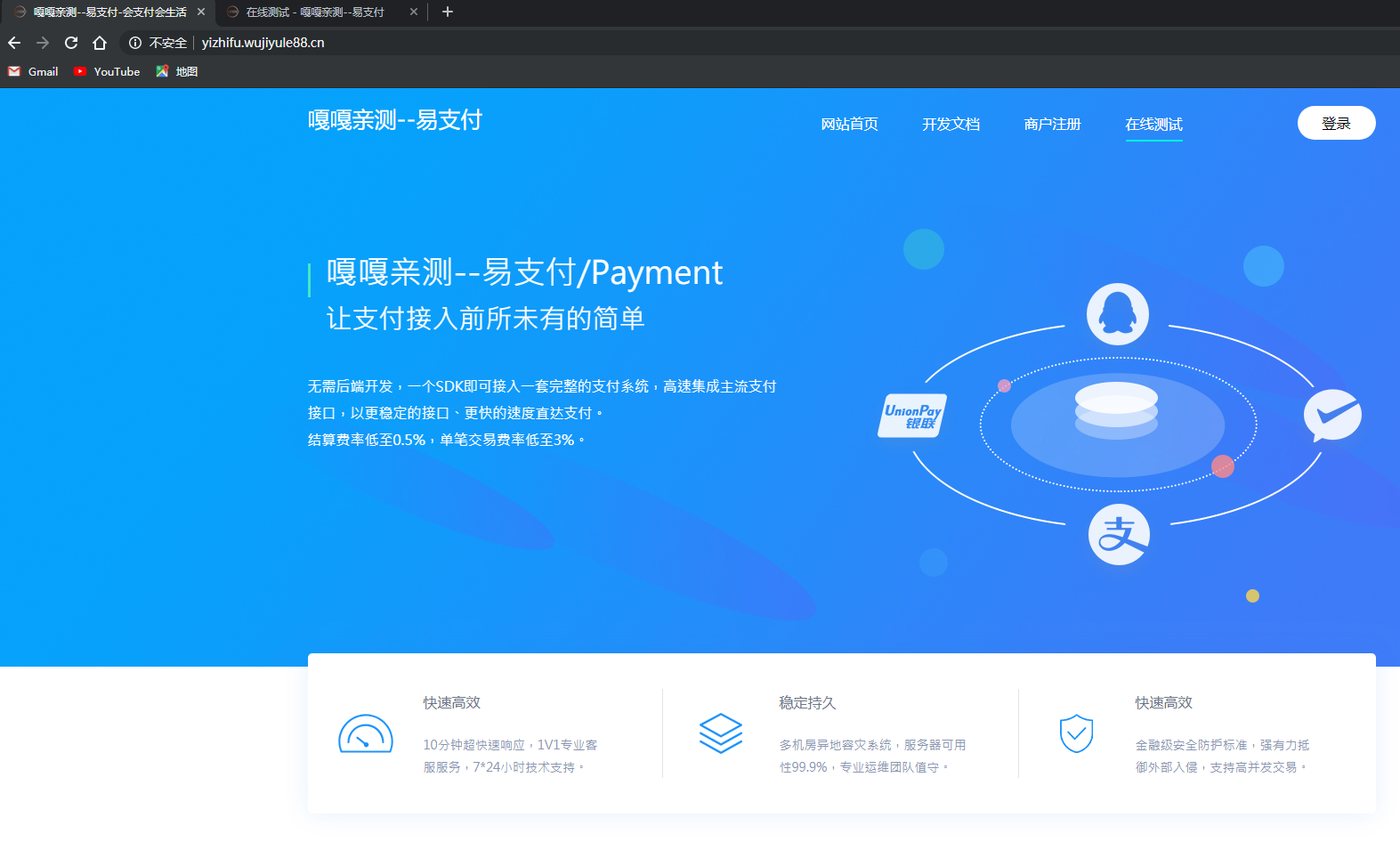Click the speedometer icon for 快速高效
The width and height of the screenshot is (1400, 850).
pyautogui.click(x=365, y=734)
